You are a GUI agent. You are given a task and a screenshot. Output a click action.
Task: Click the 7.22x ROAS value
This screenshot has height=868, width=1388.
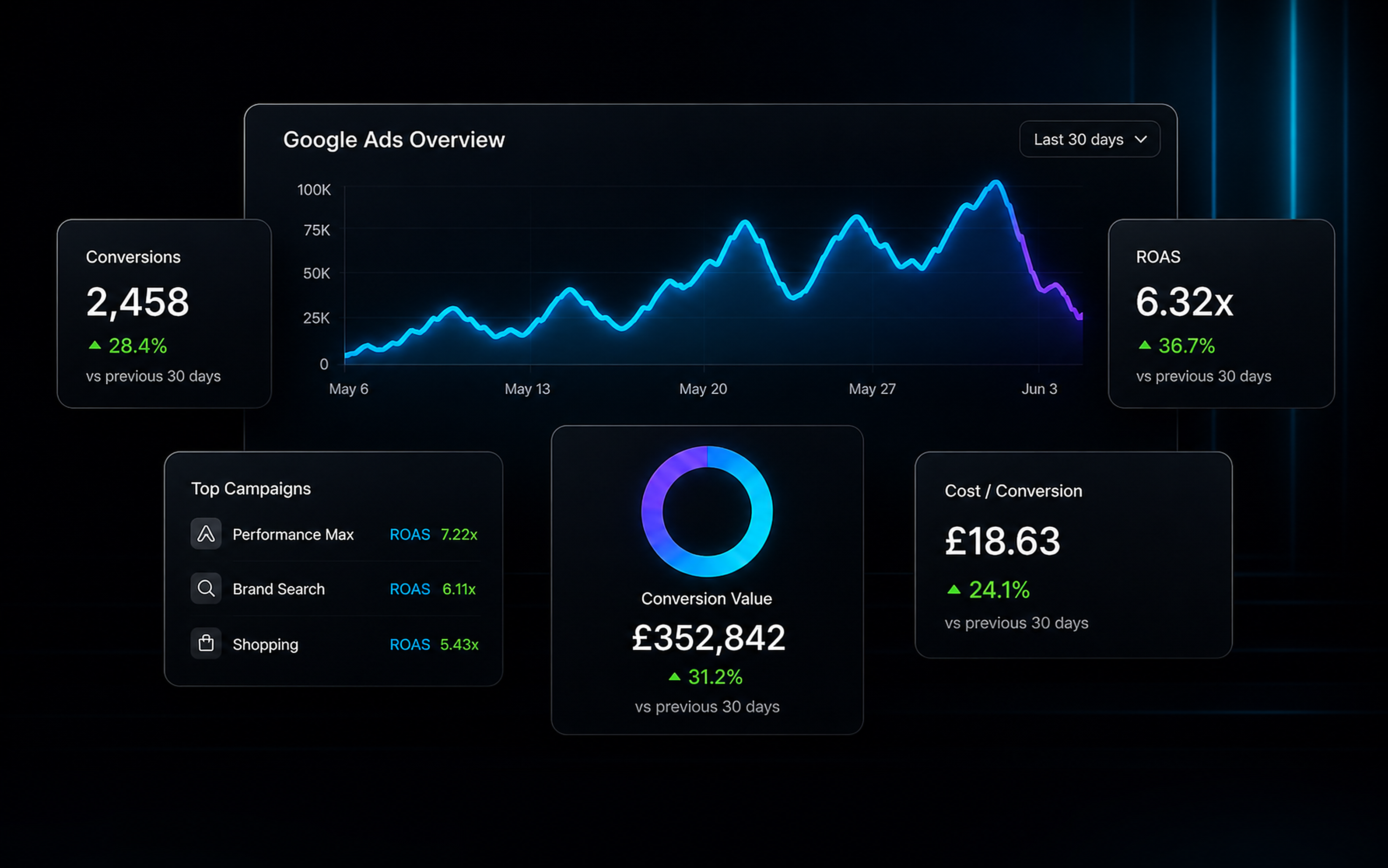(x=459, y=535)
